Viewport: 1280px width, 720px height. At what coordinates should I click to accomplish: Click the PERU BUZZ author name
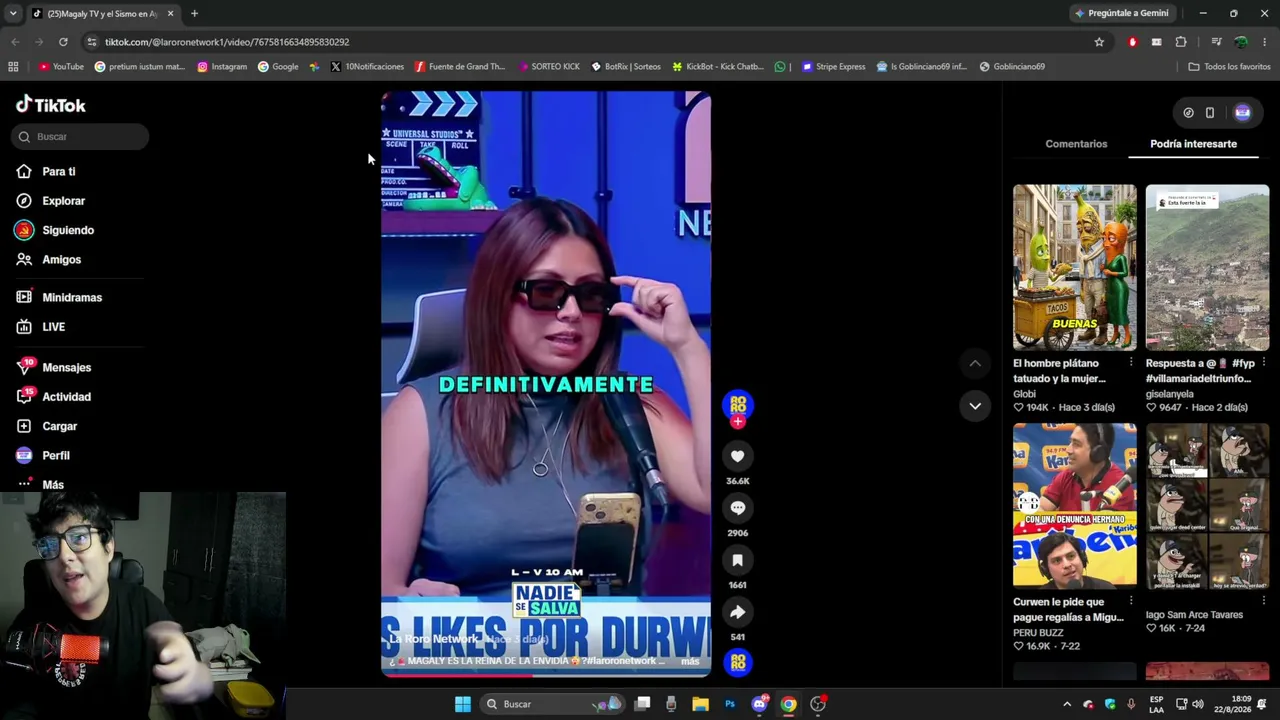click(x=1038, y=632)
